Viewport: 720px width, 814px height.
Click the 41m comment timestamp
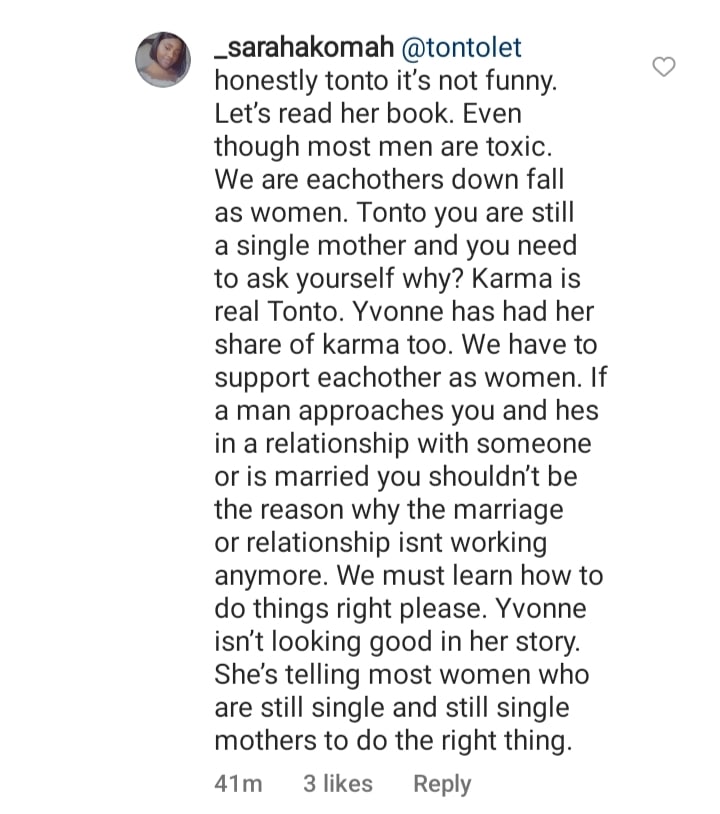238,785
